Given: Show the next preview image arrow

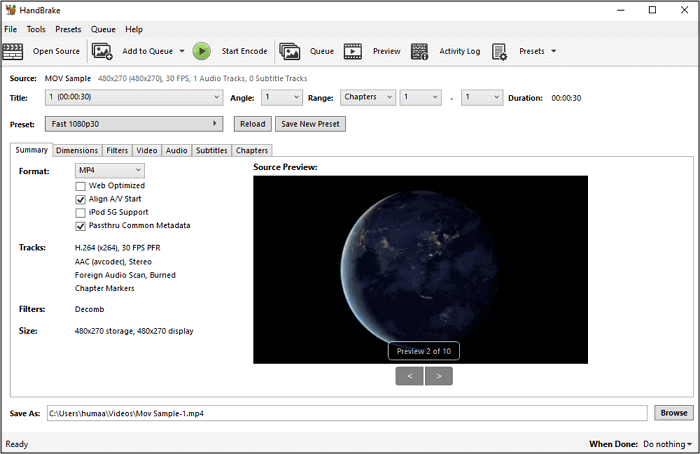Looking at the screenshot, I should click(x=439, y=376).
